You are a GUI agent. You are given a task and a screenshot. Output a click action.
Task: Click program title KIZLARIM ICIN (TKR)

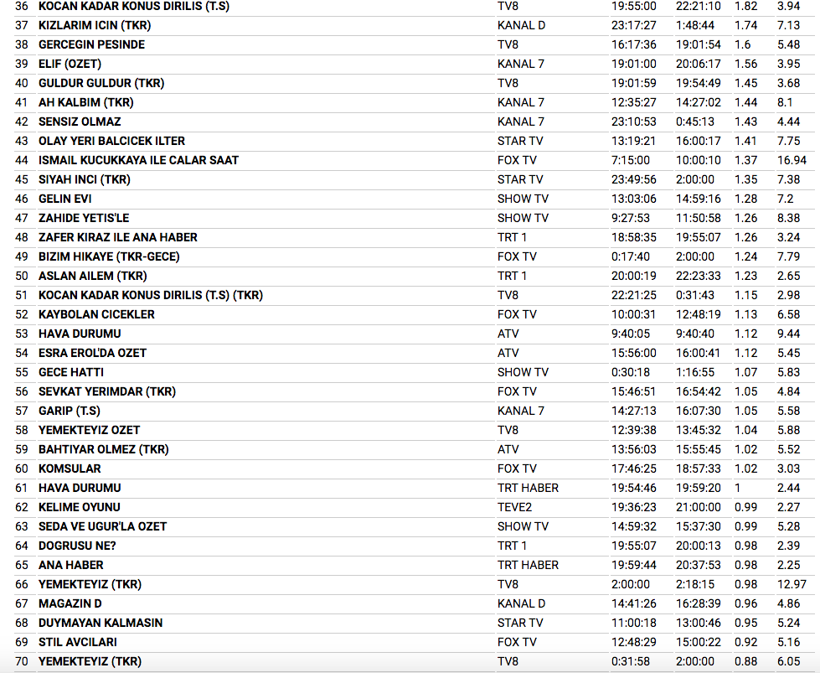pyautogui.click(x=95, y=25)
